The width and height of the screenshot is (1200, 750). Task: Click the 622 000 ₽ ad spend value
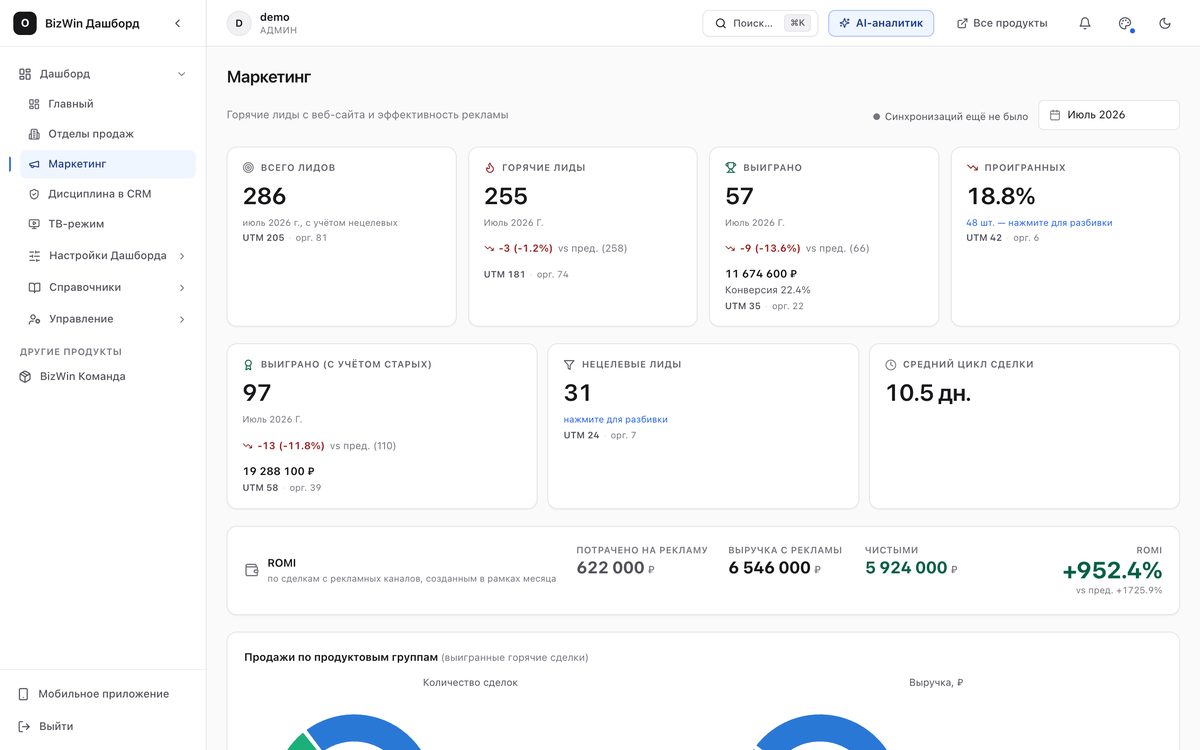tap(615, 568)
